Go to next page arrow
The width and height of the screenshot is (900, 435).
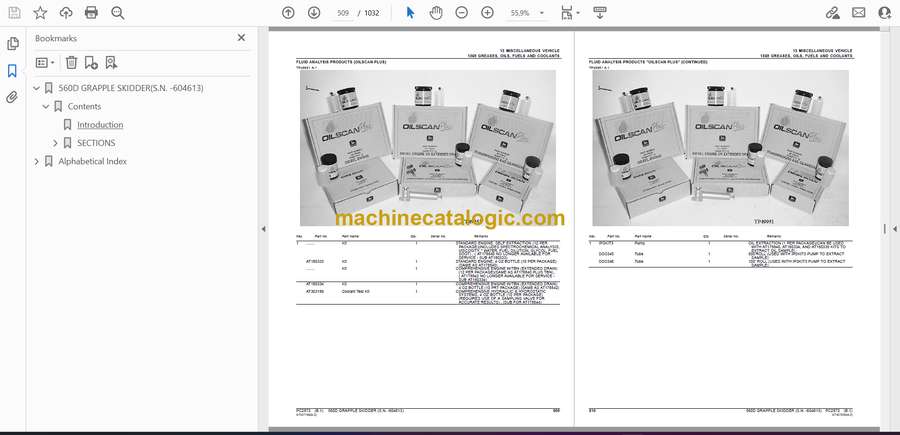pyautogui.click(x=314, y=13)
